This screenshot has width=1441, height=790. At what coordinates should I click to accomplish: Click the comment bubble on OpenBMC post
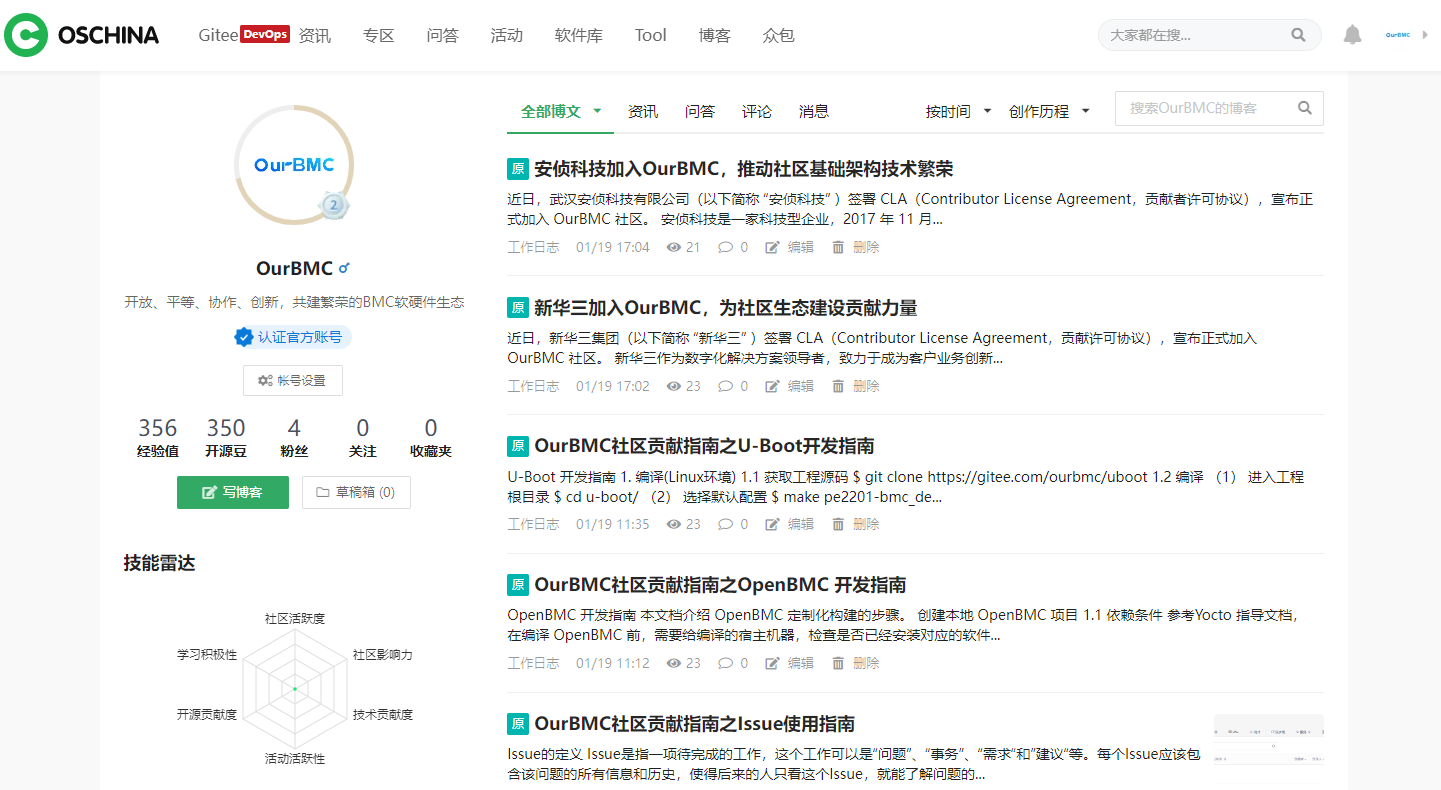pos(726,663)
